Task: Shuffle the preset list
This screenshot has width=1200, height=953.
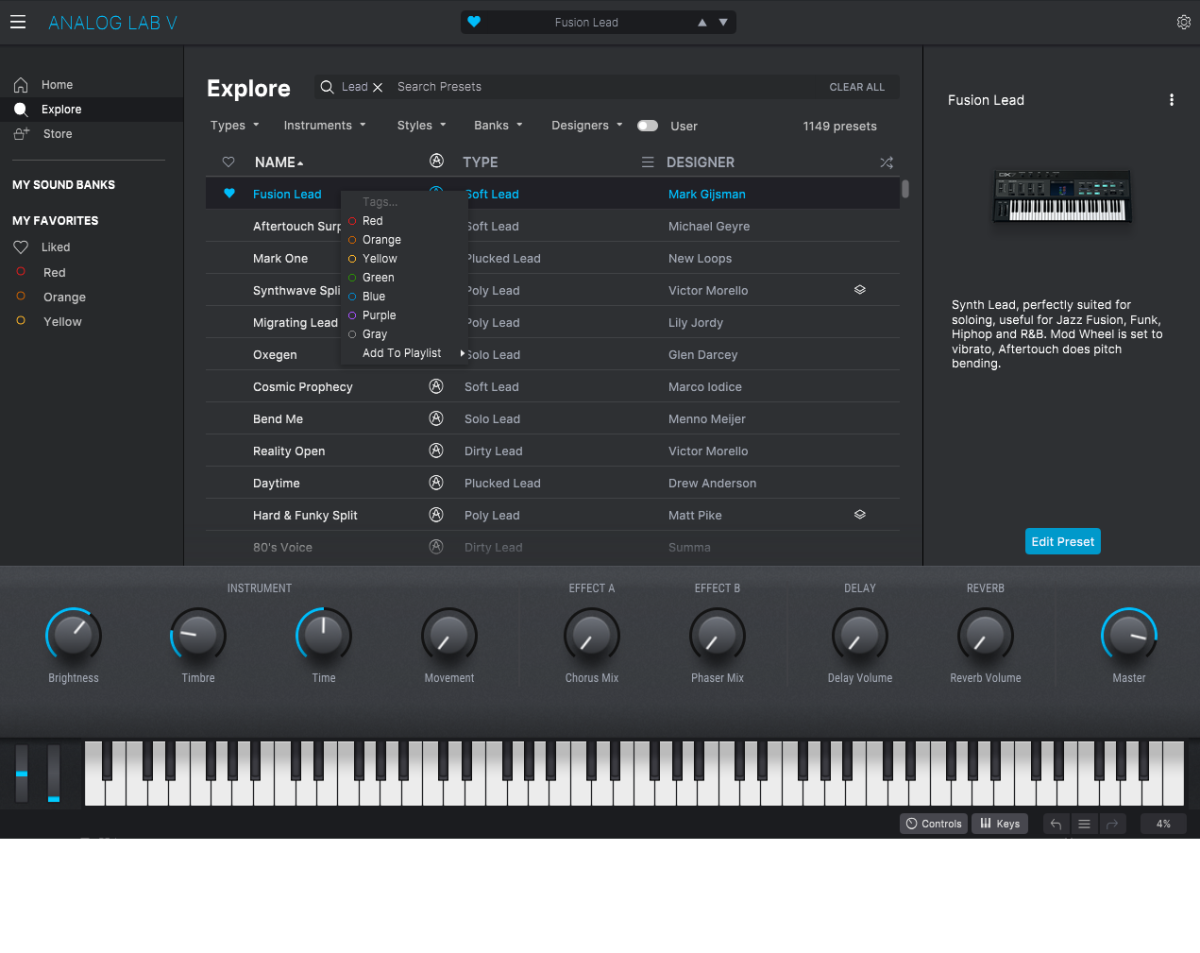Action: click(x=886, y=162)
